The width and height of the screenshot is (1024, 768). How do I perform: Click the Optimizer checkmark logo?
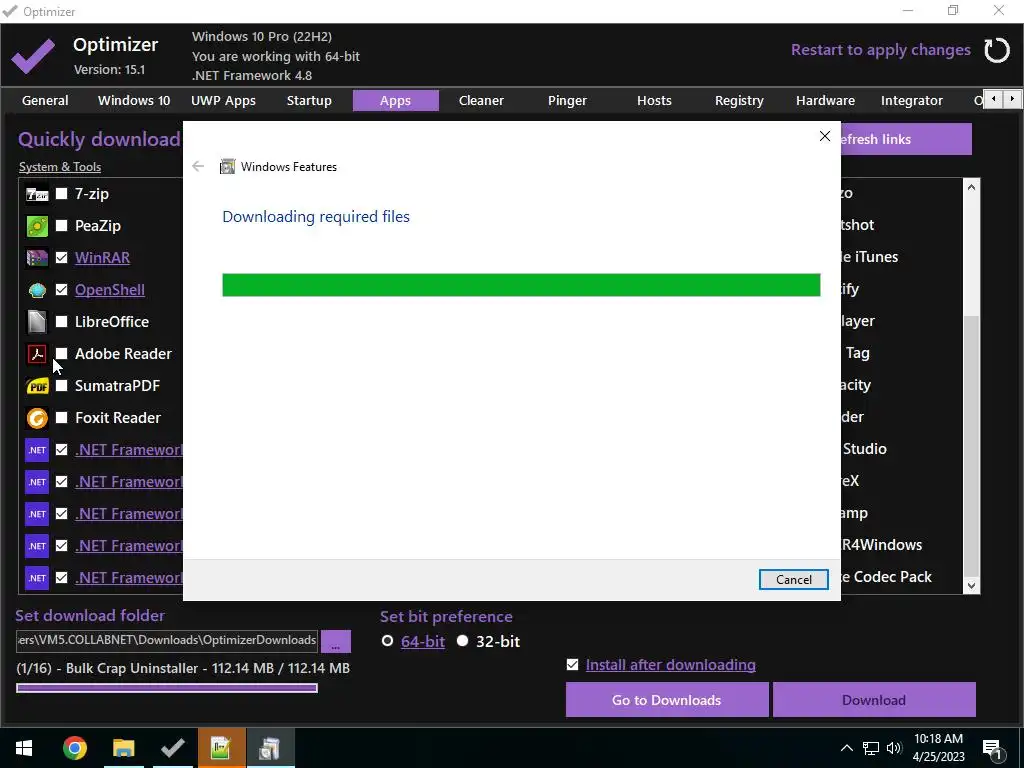[x=33, y=56]
